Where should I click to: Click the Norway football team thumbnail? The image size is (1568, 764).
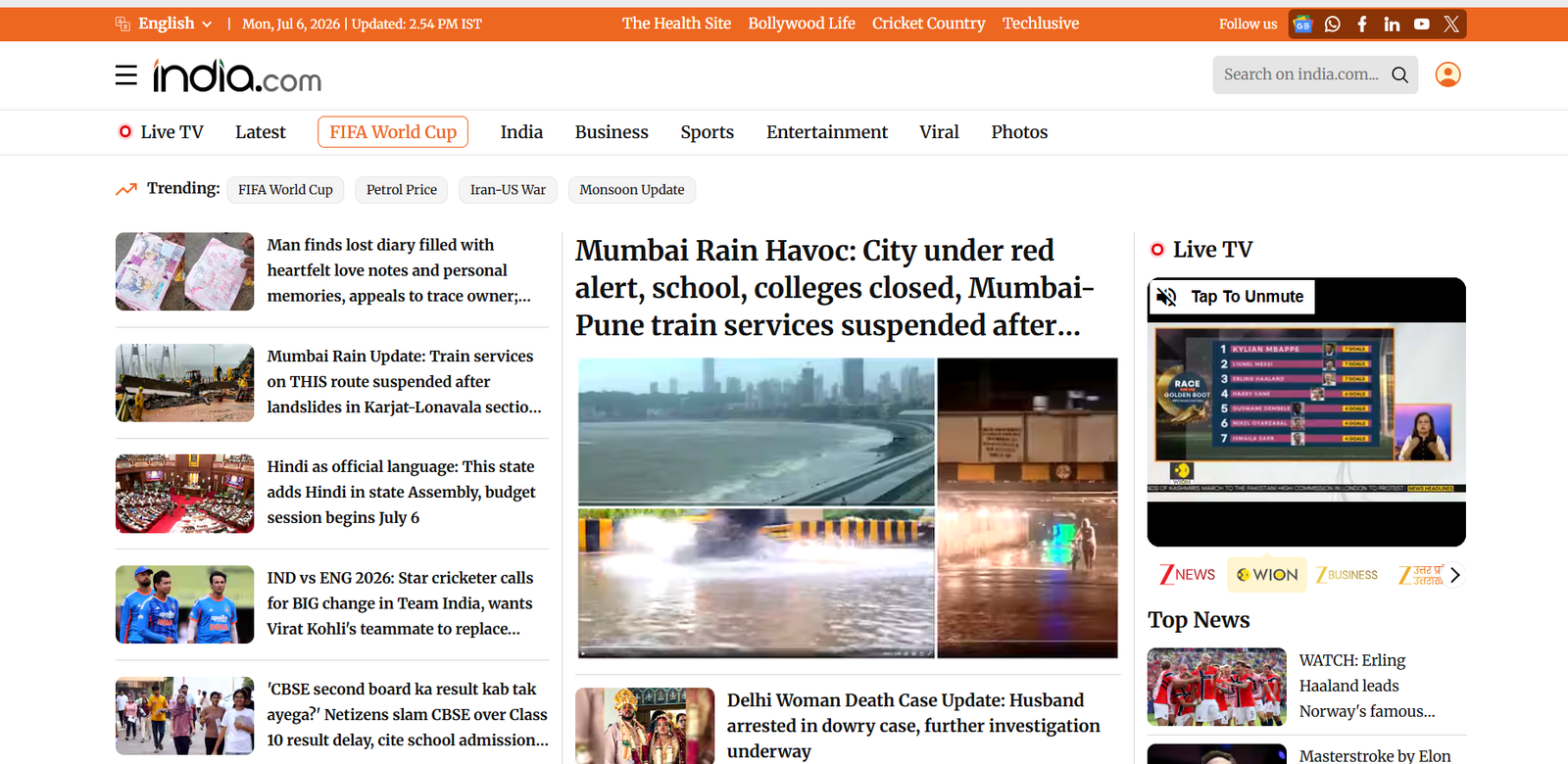pos(1217,687)
